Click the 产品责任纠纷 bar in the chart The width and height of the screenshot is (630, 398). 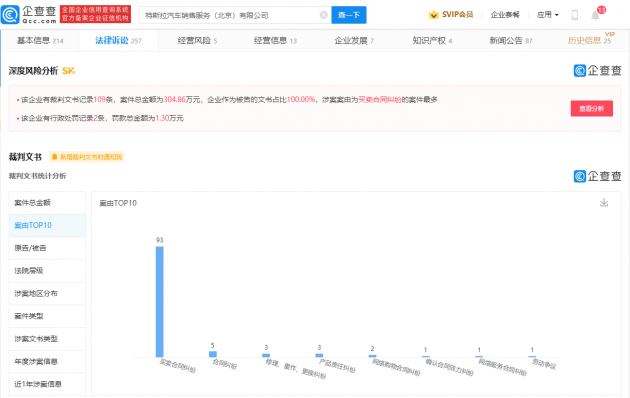319,355
